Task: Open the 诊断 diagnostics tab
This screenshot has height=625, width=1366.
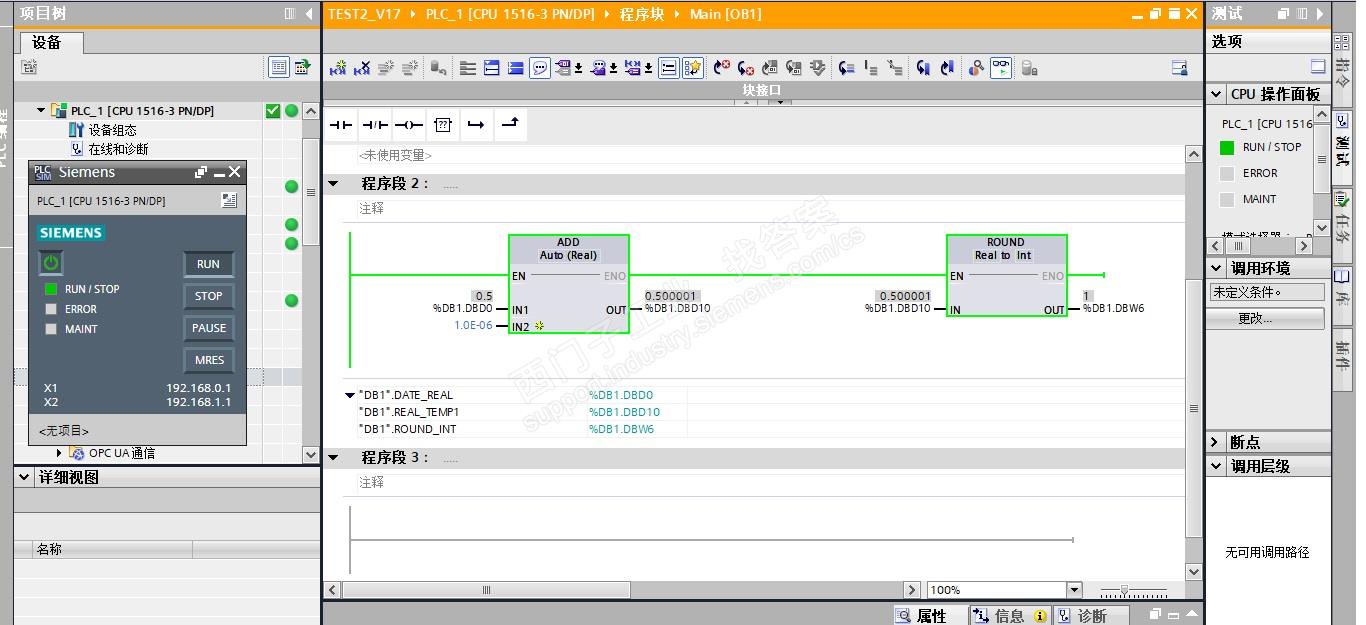Action: coord(1093,616)
